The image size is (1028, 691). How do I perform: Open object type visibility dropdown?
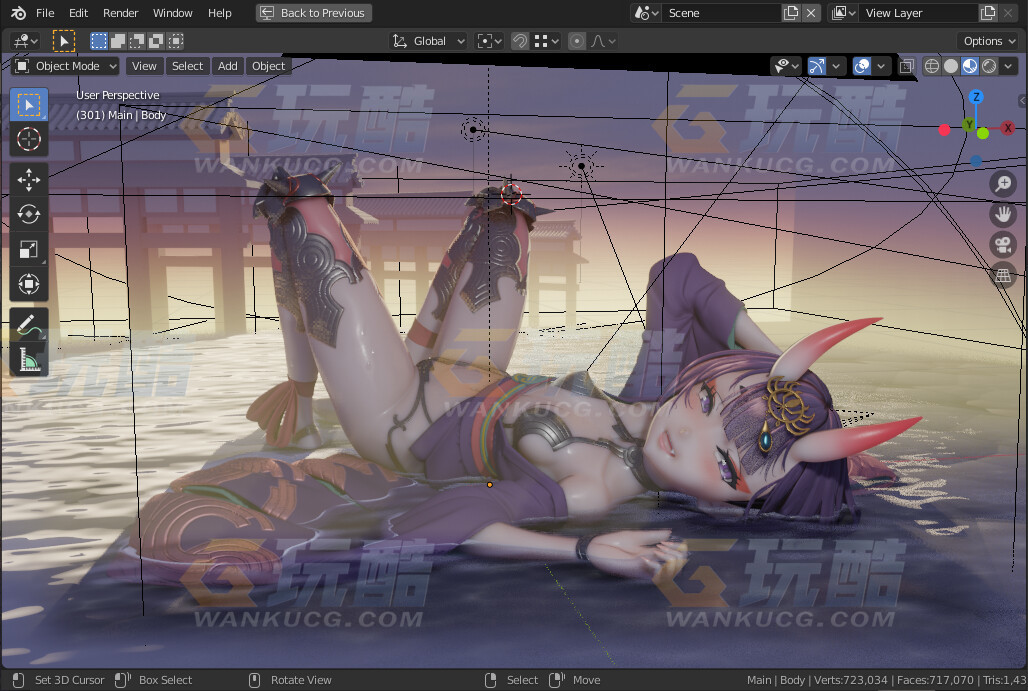coord(787,66)
